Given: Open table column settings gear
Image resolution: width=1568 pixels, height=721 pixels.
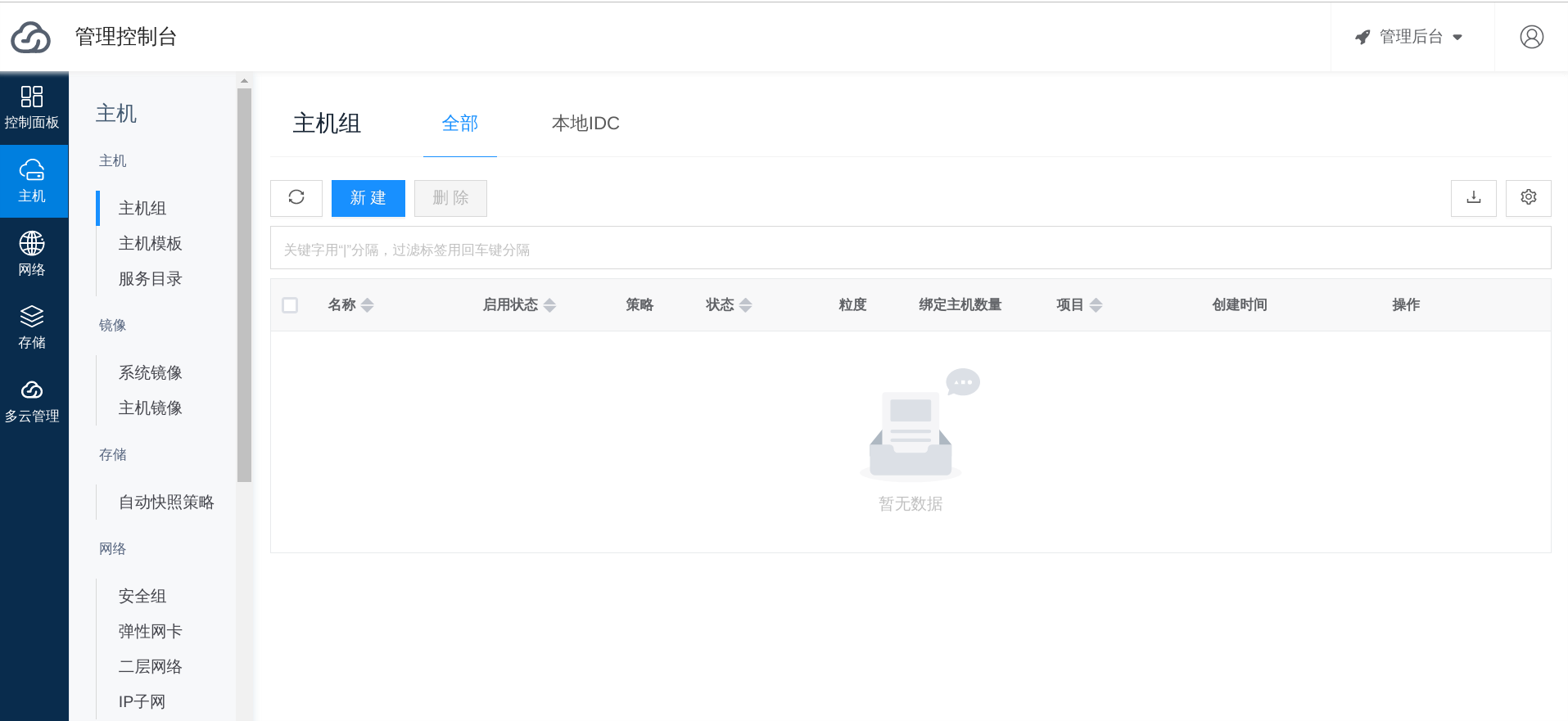Looking at the screenshot, I should (1528, 198).
